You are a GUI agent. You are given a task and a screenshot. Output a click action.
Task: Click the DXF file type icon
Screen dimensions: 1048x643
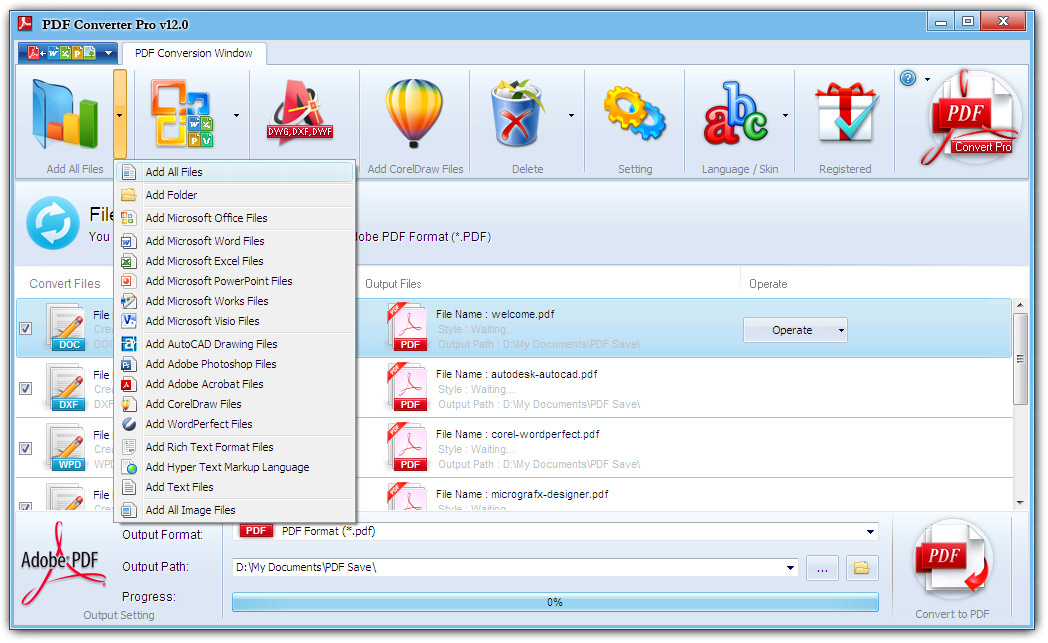[67, 387]
